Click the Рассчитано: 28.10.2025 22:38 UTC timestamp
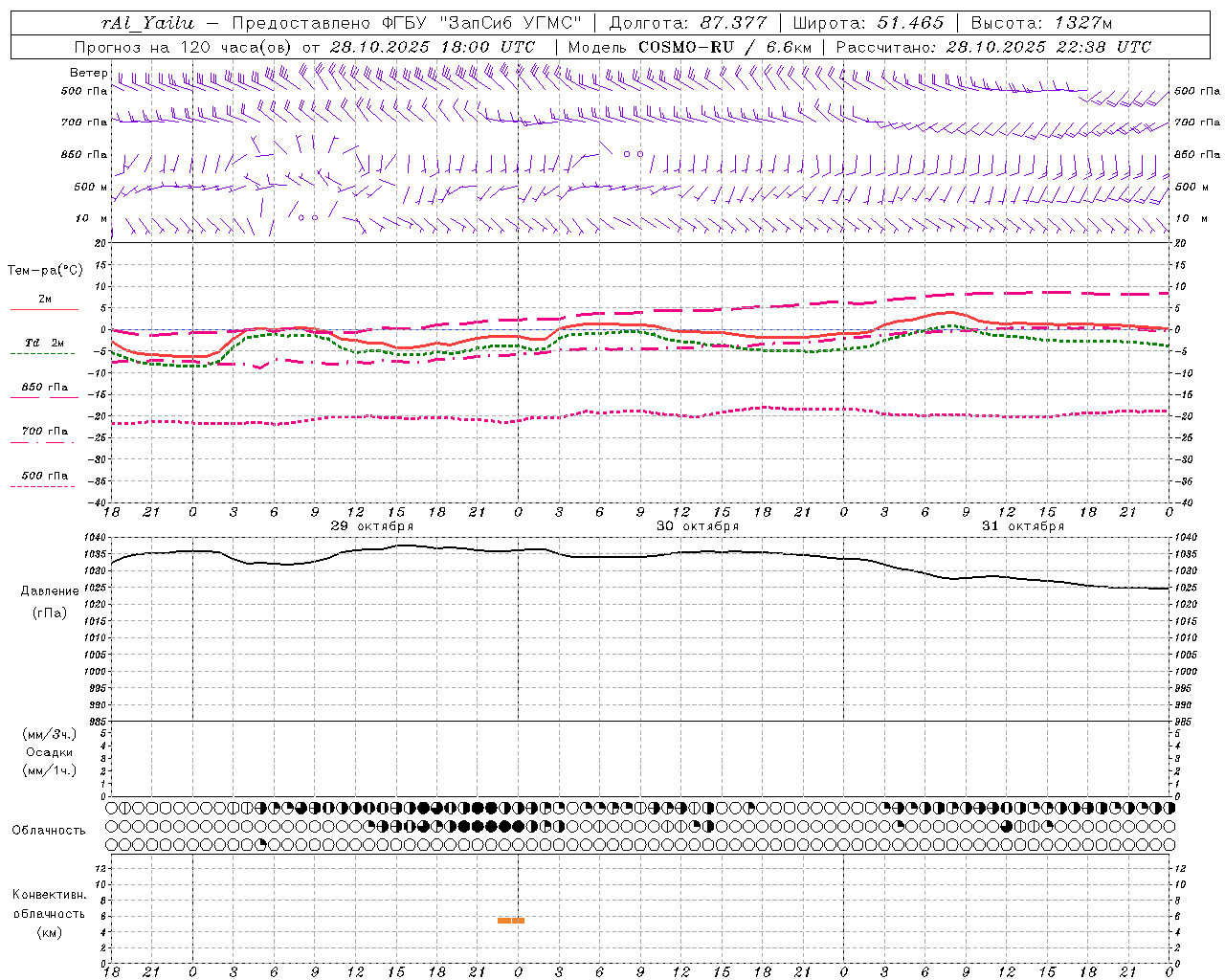1225x980 pixels. 993,47
